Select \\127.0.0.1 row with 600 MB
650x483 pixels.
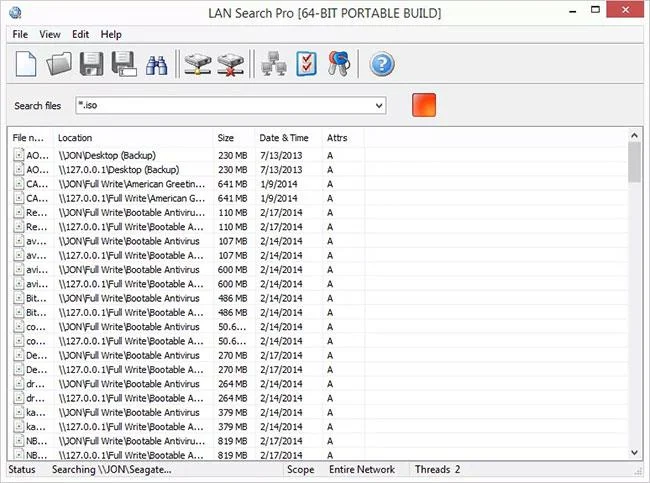tap(318, 284)
